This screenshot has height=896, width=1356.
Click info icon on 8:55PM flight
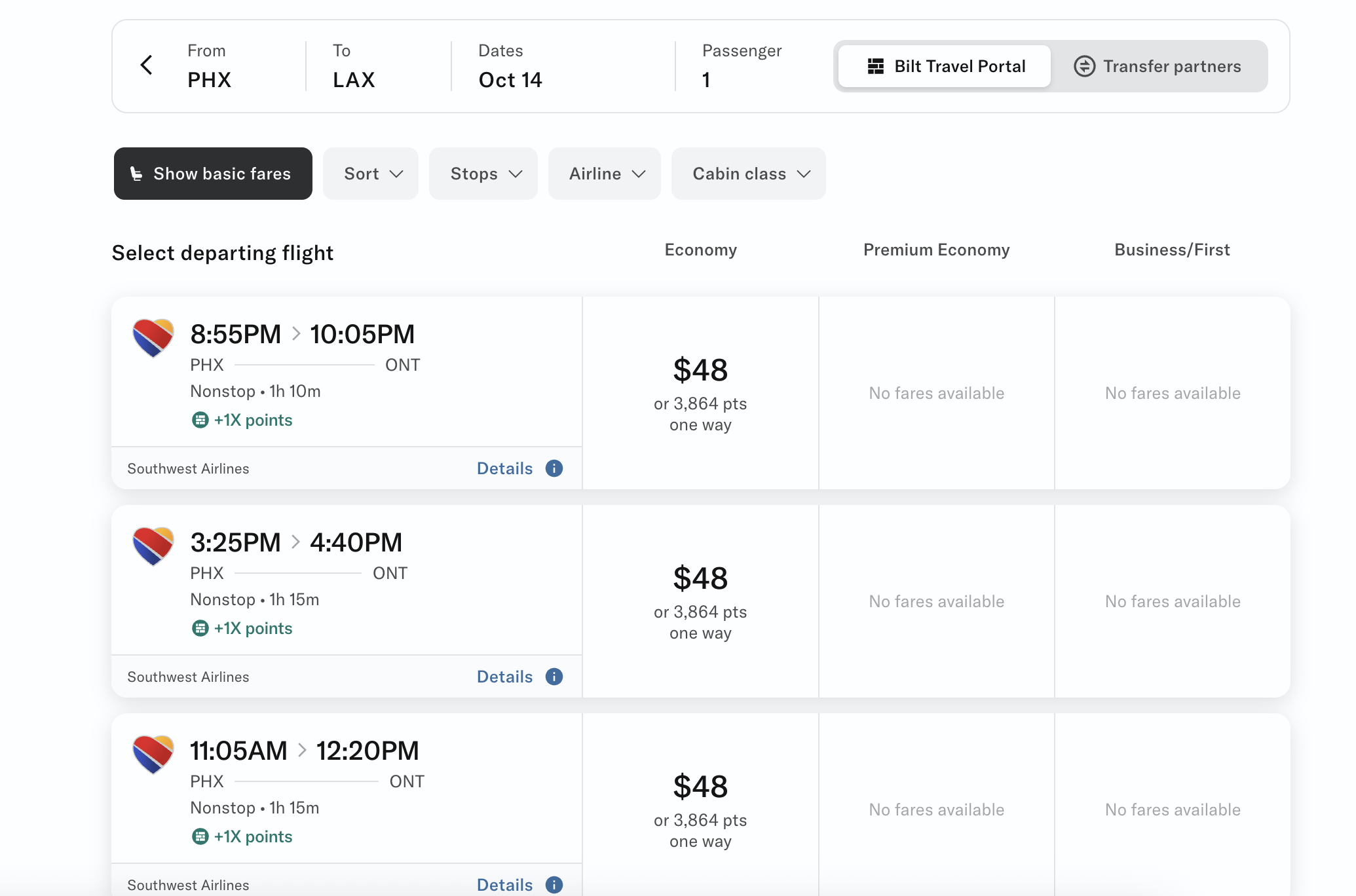[x=554, y=468]
